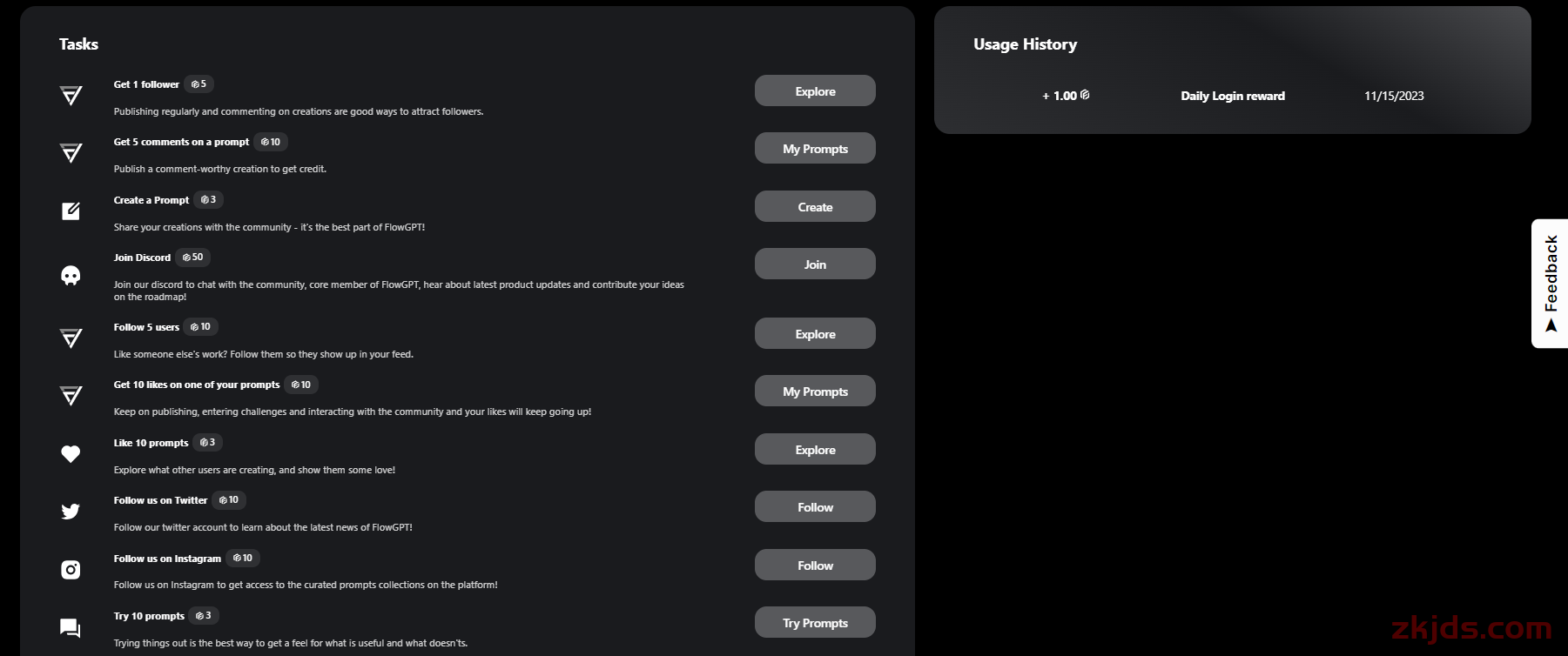This screenshot has width=1568, height=656.
Task: Open My Prompts for the 5 comments task
Action: (815, 148)
